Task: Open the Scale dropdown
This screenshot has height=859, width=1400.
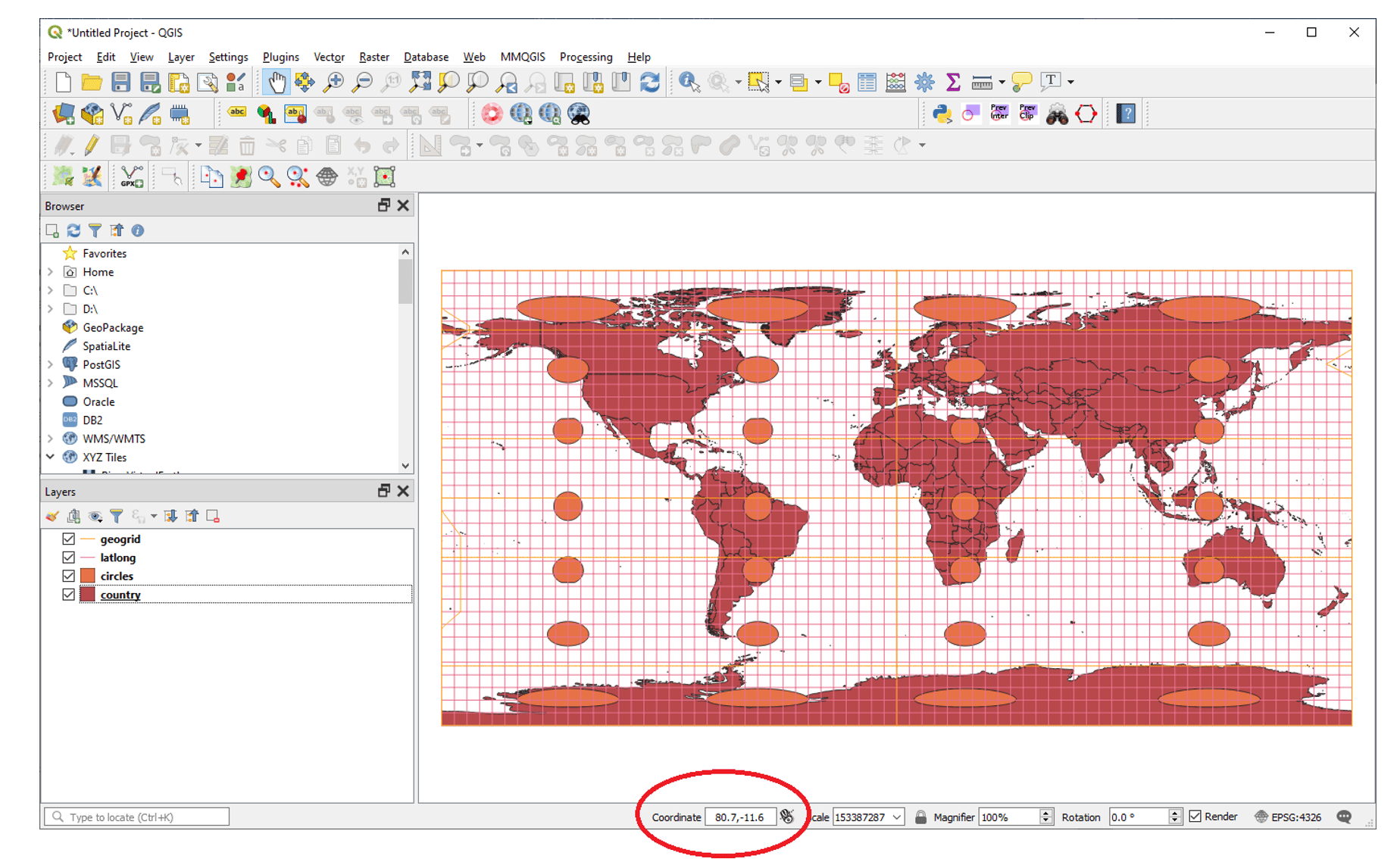Action: coord(897,817)
